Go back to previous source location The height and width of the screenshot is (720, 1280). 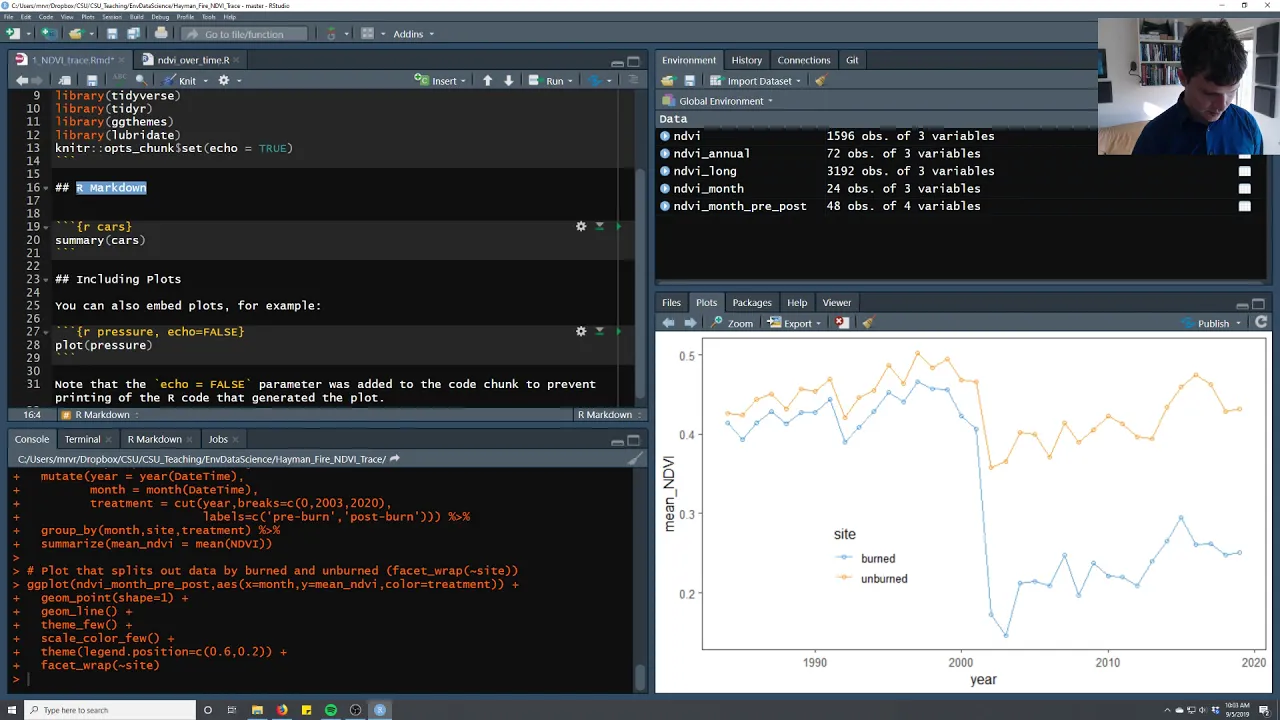coord(21,81)
